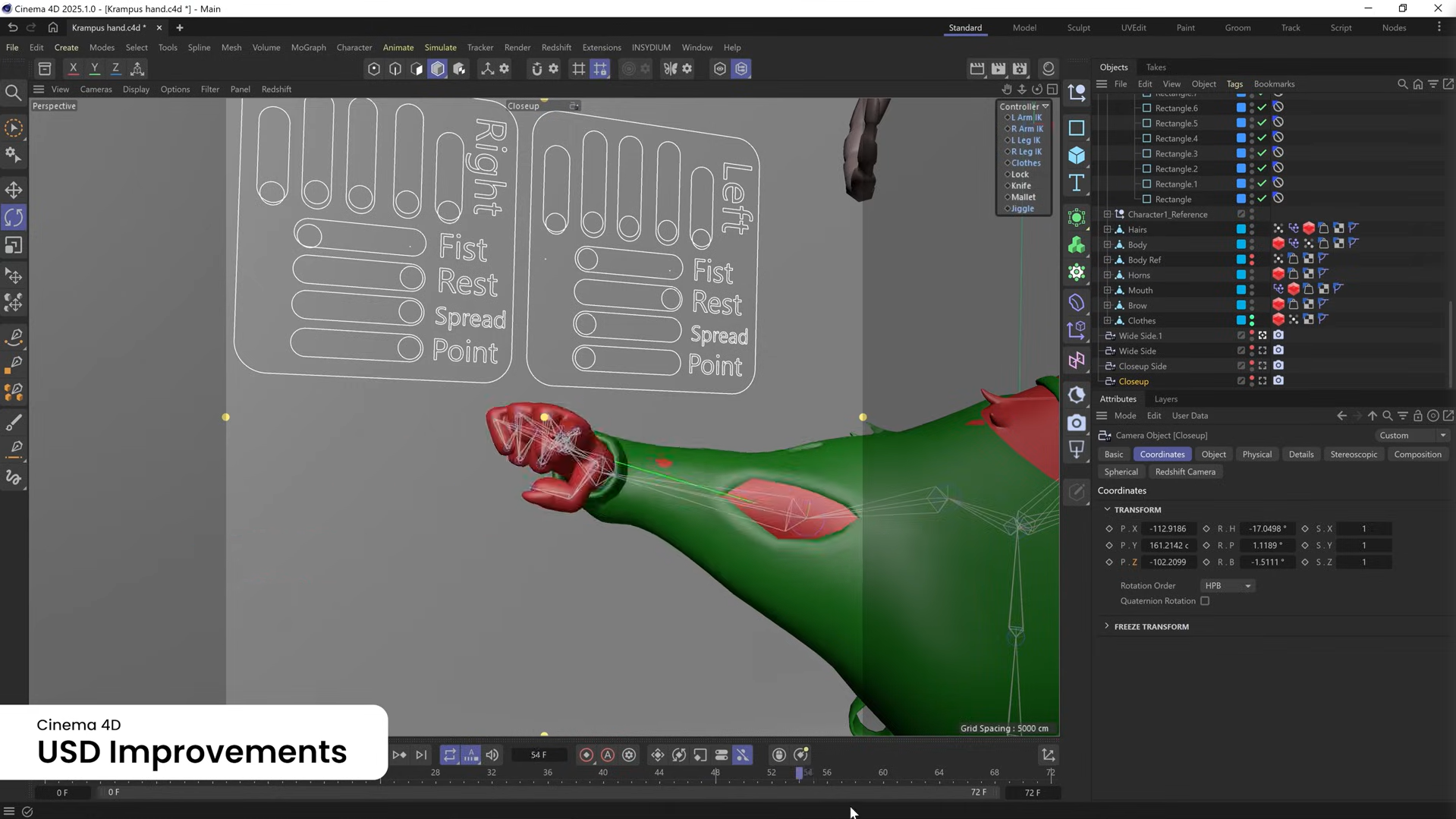Select the Scale tool in left toolbar
The image size is (1456, 819).
(14, 246)
